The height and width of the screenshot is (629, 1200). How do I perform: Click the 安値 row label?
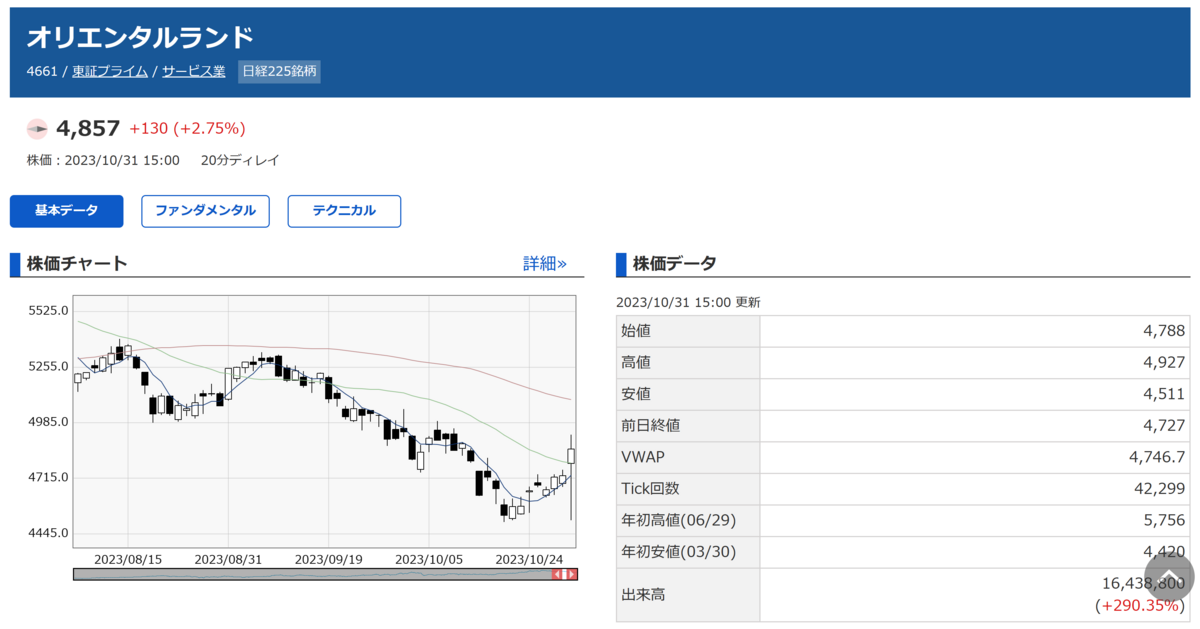click(636, 394)
